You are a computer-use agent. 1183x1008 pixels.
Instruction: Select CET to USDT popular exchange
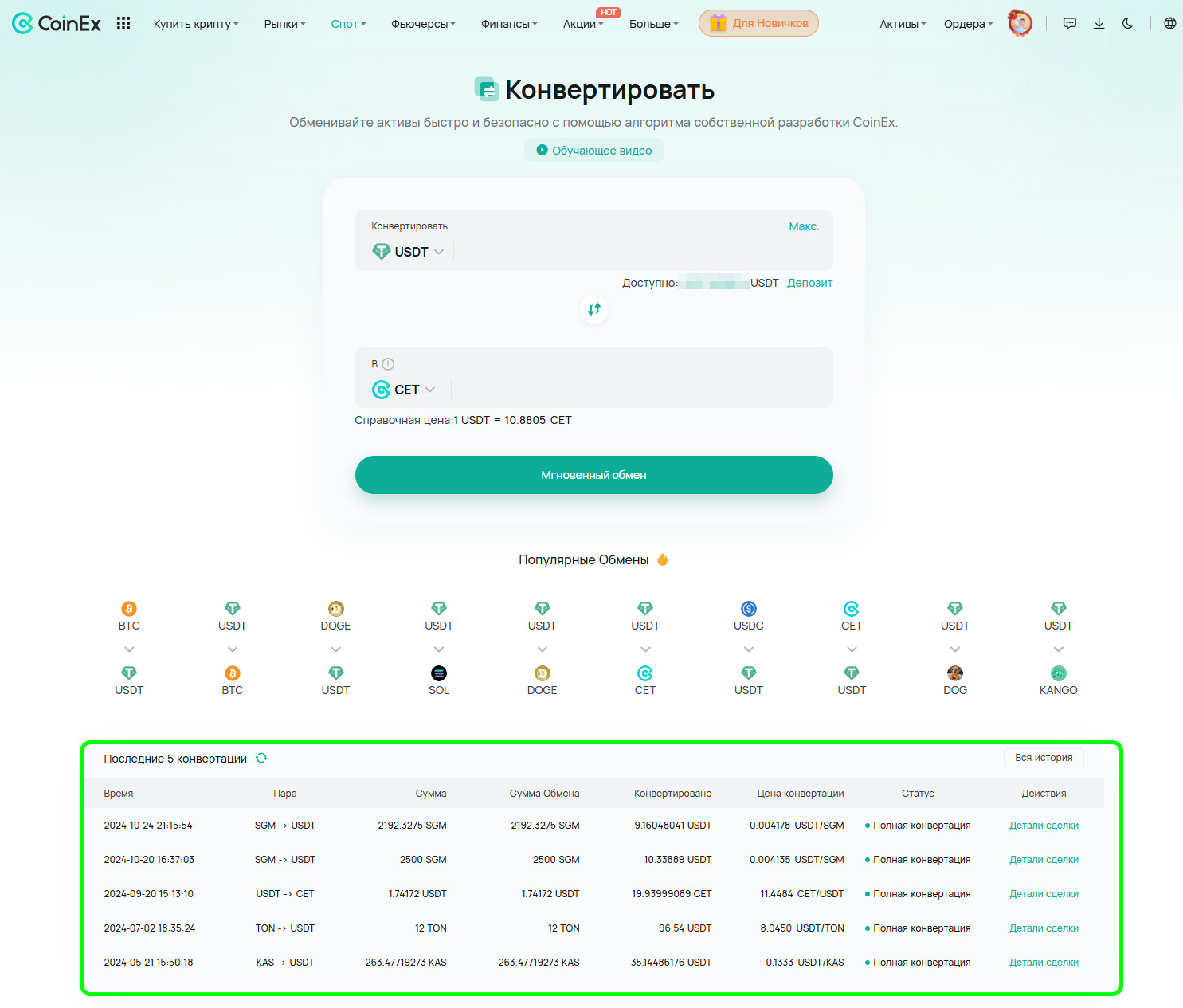[x=852, y=649]
